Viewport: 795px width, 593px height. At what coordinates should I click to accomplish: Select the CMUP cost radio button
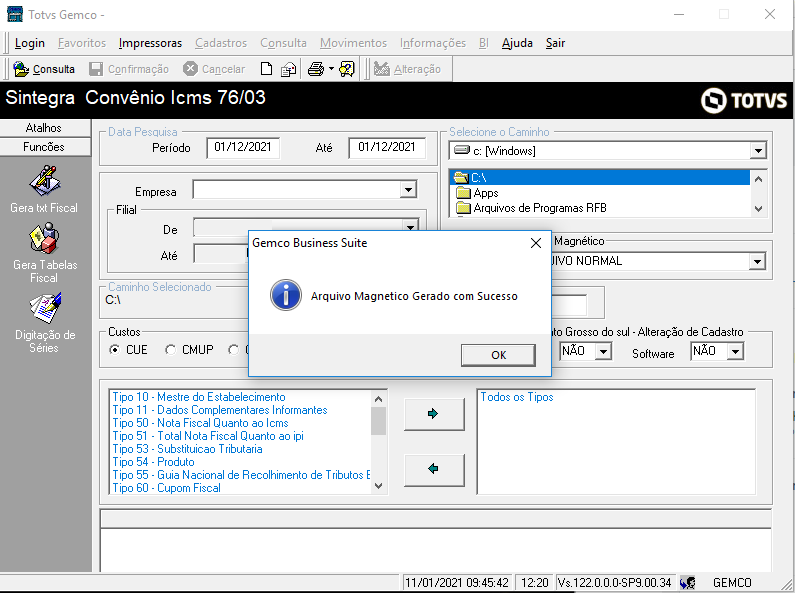pos(170,350)
